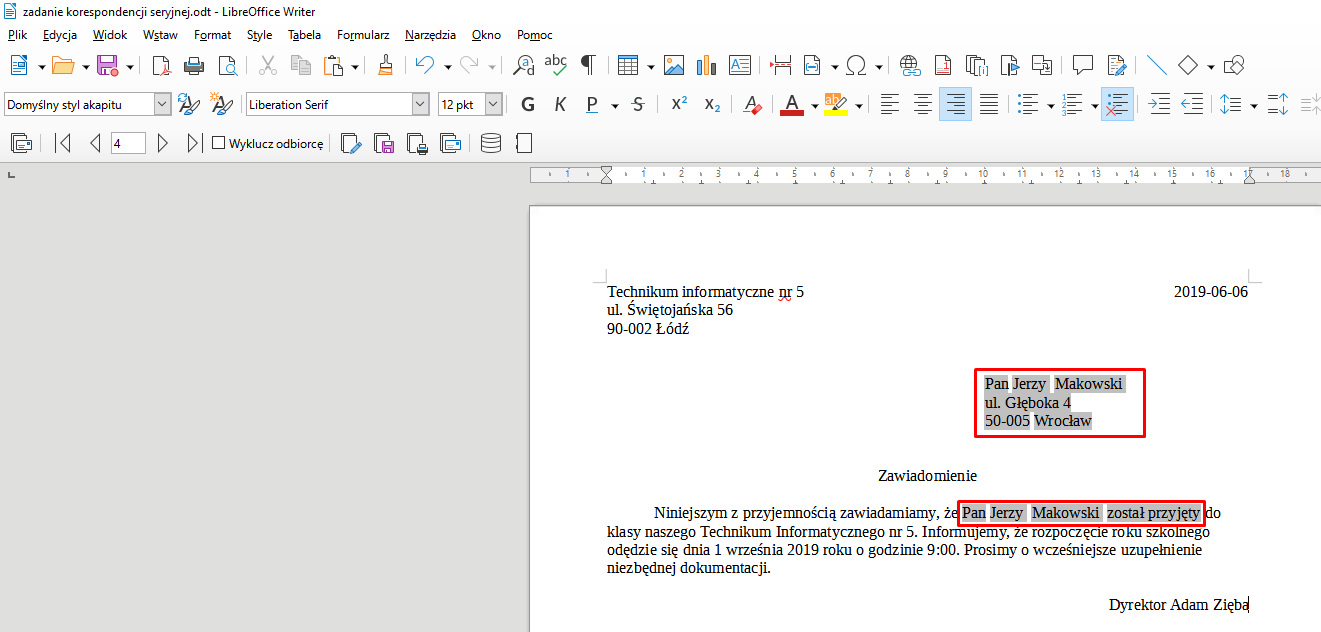Insert a text box
Image resolution: width=1321 pixels, height=632 pixels.
(x=740, y=66)
